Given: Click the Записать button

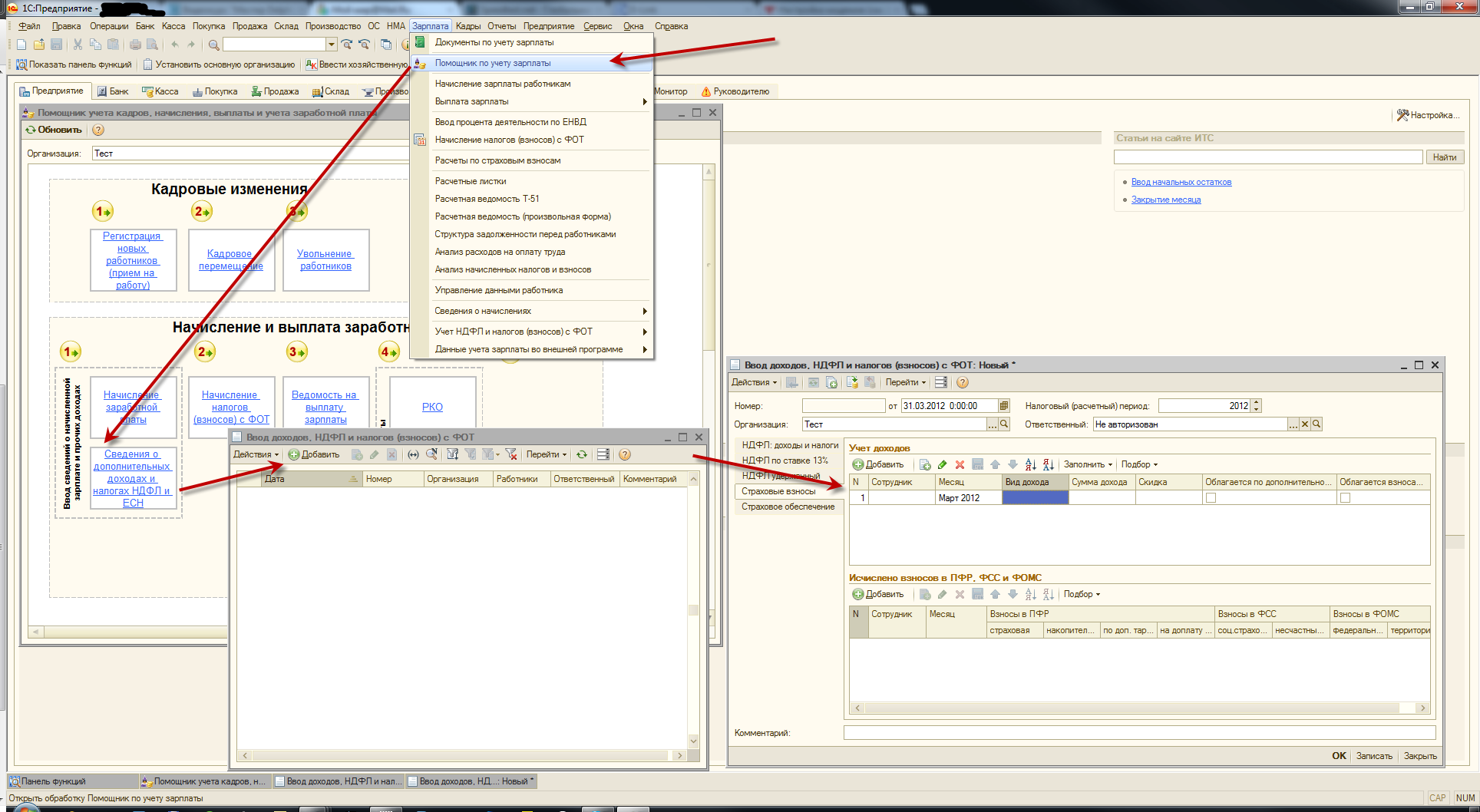Looking at the screenshot, I should [1373, 756].
